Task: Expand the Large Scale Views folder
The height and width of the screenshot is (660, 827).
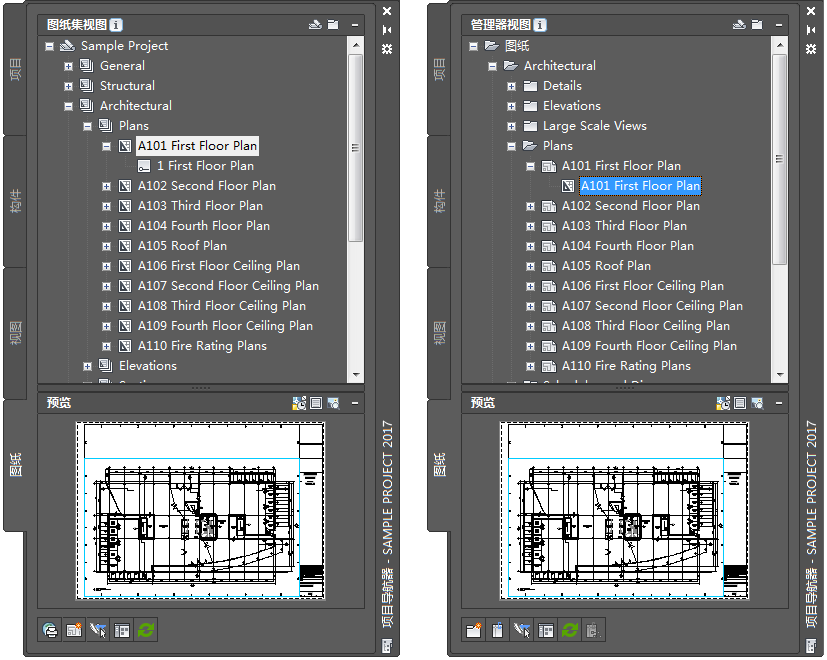Action: (x=512, y=126)
